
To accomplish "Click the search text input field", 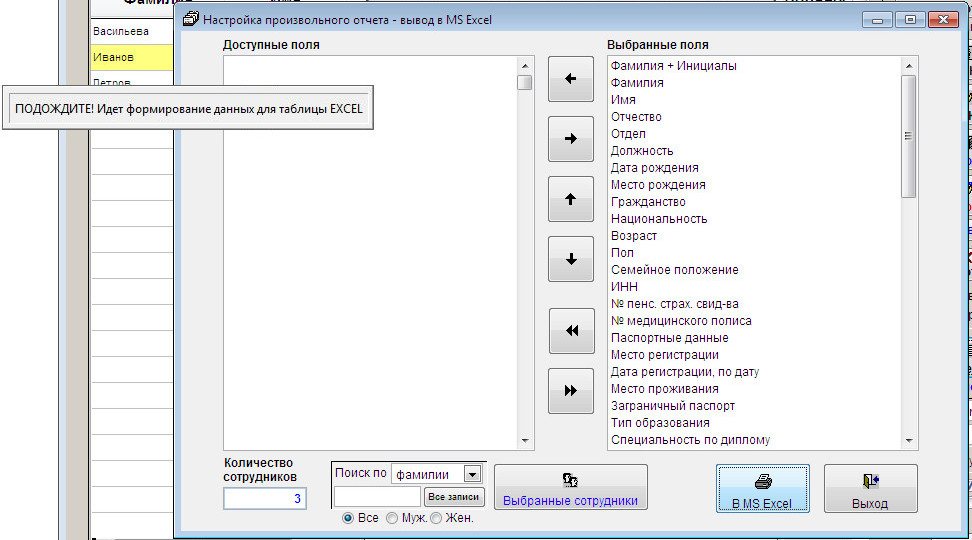I will (378, 497).
